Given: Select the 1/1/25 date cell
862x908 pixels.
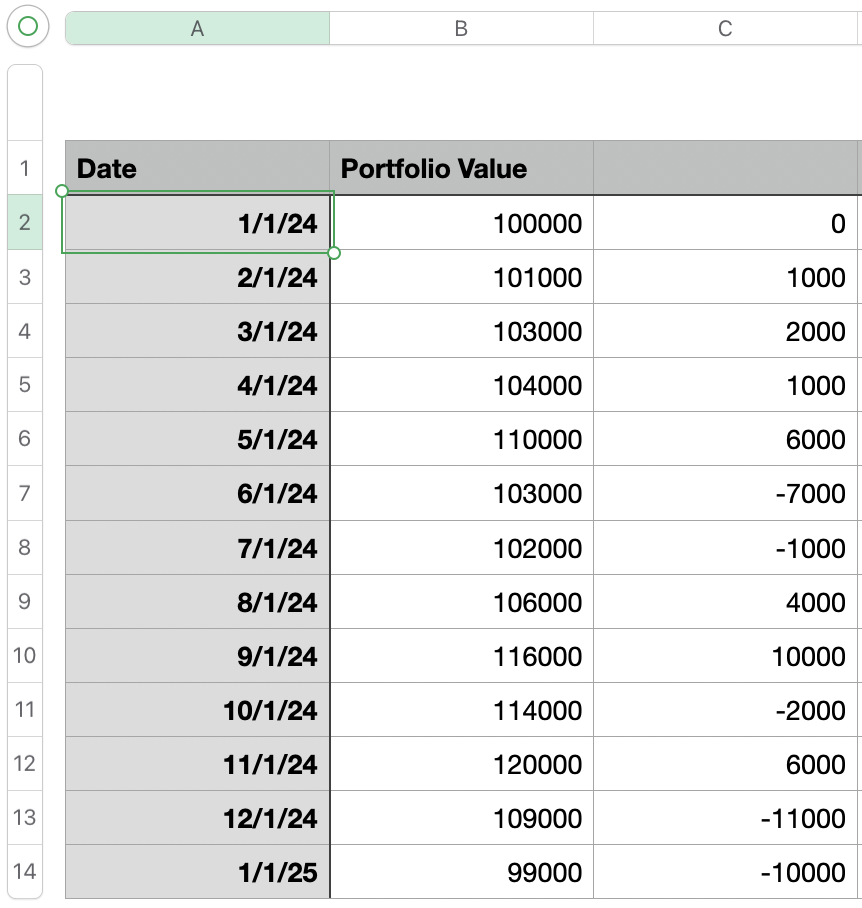Looking at the screenshot, I should click(197, 872).
